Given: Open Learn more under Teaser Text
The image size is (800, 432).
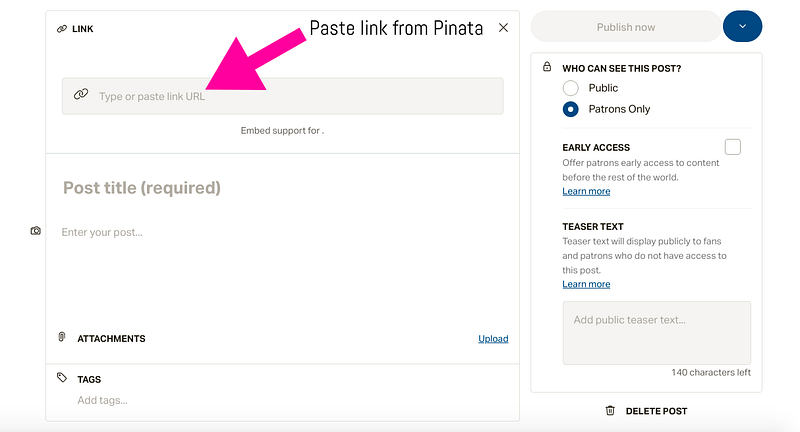Looking at the screenshot, I should [x=586, y=284].
